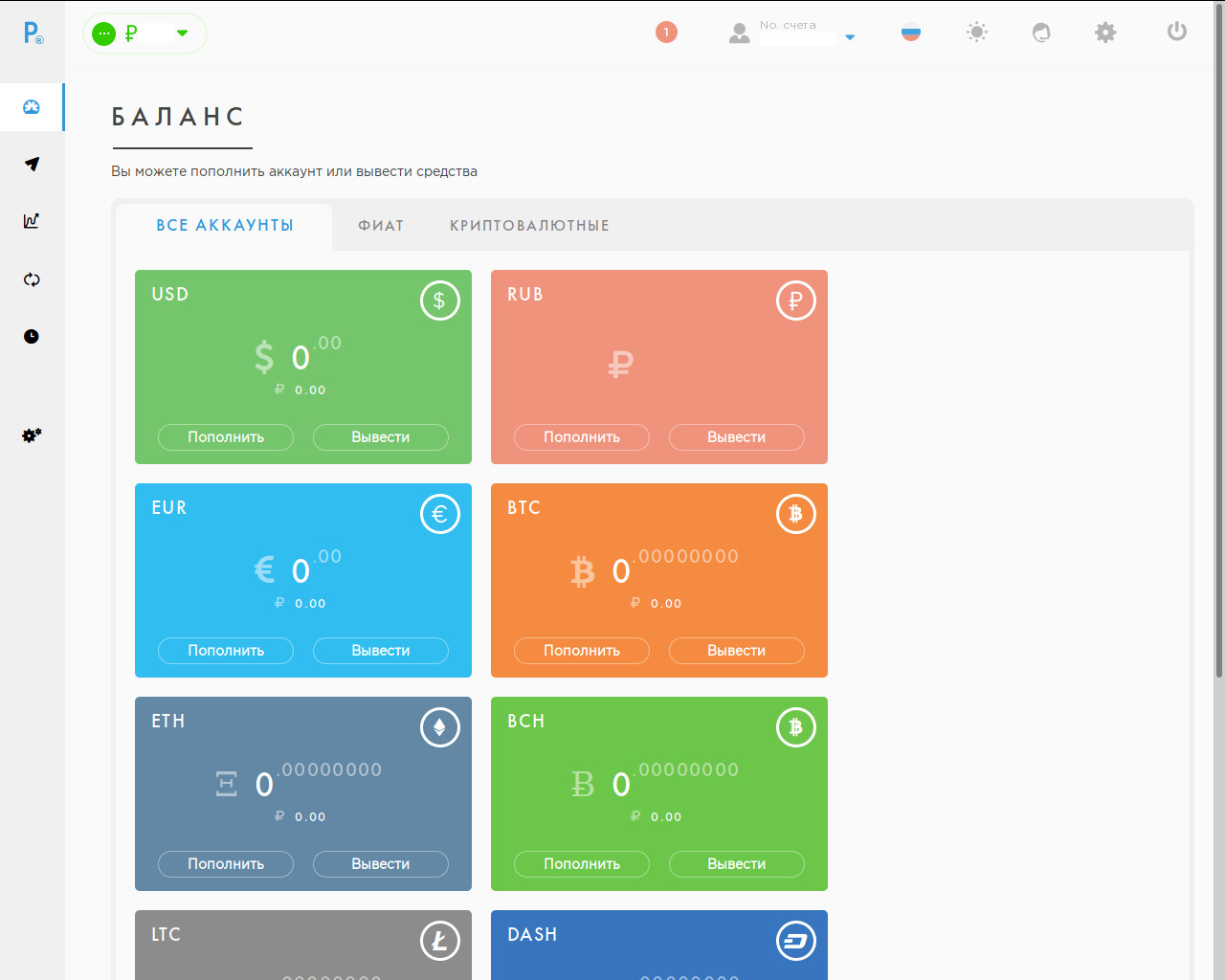Switch language via the Russian flag icon

tap(911, 33)
